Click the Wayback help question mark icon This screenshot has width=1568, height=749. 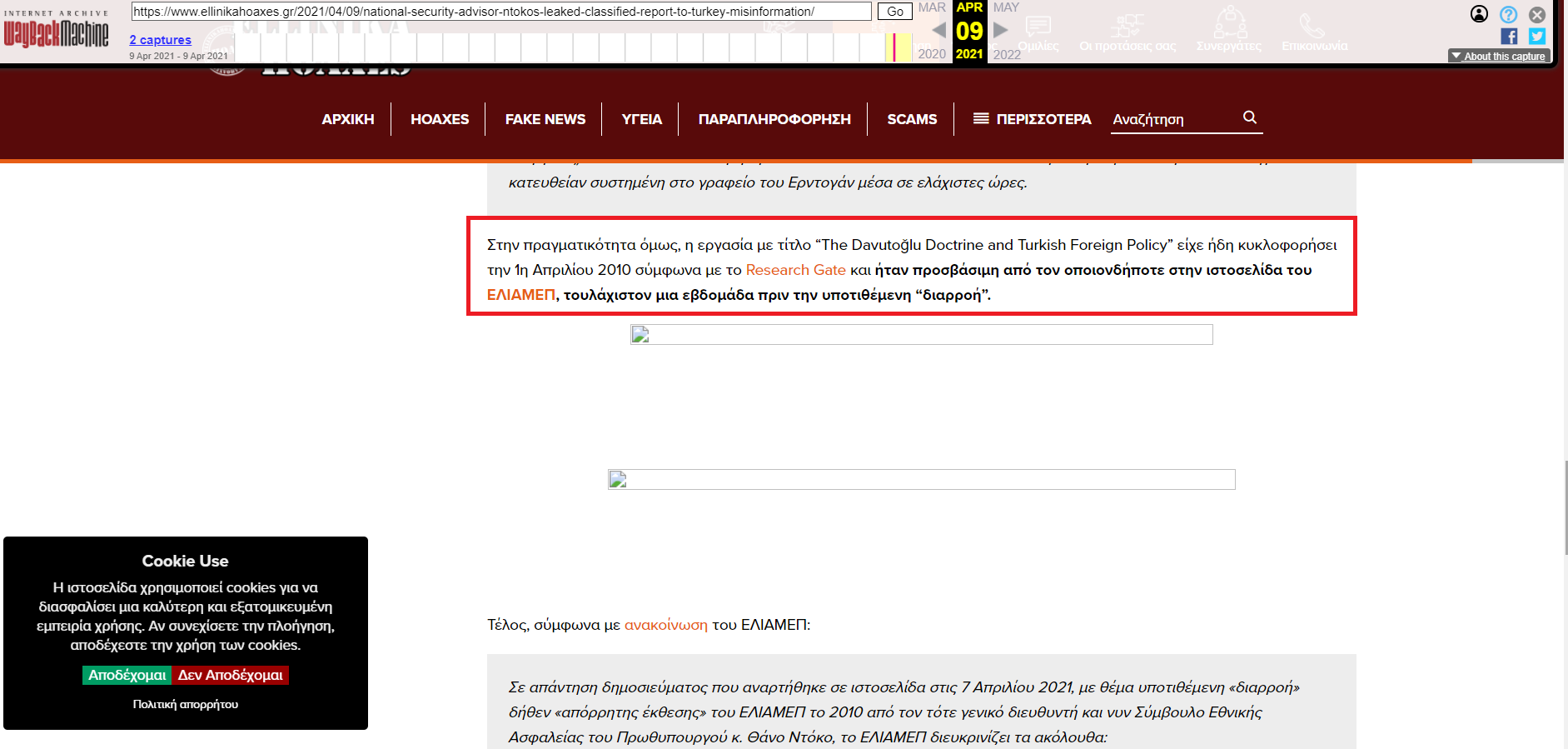coord(1508,14)
